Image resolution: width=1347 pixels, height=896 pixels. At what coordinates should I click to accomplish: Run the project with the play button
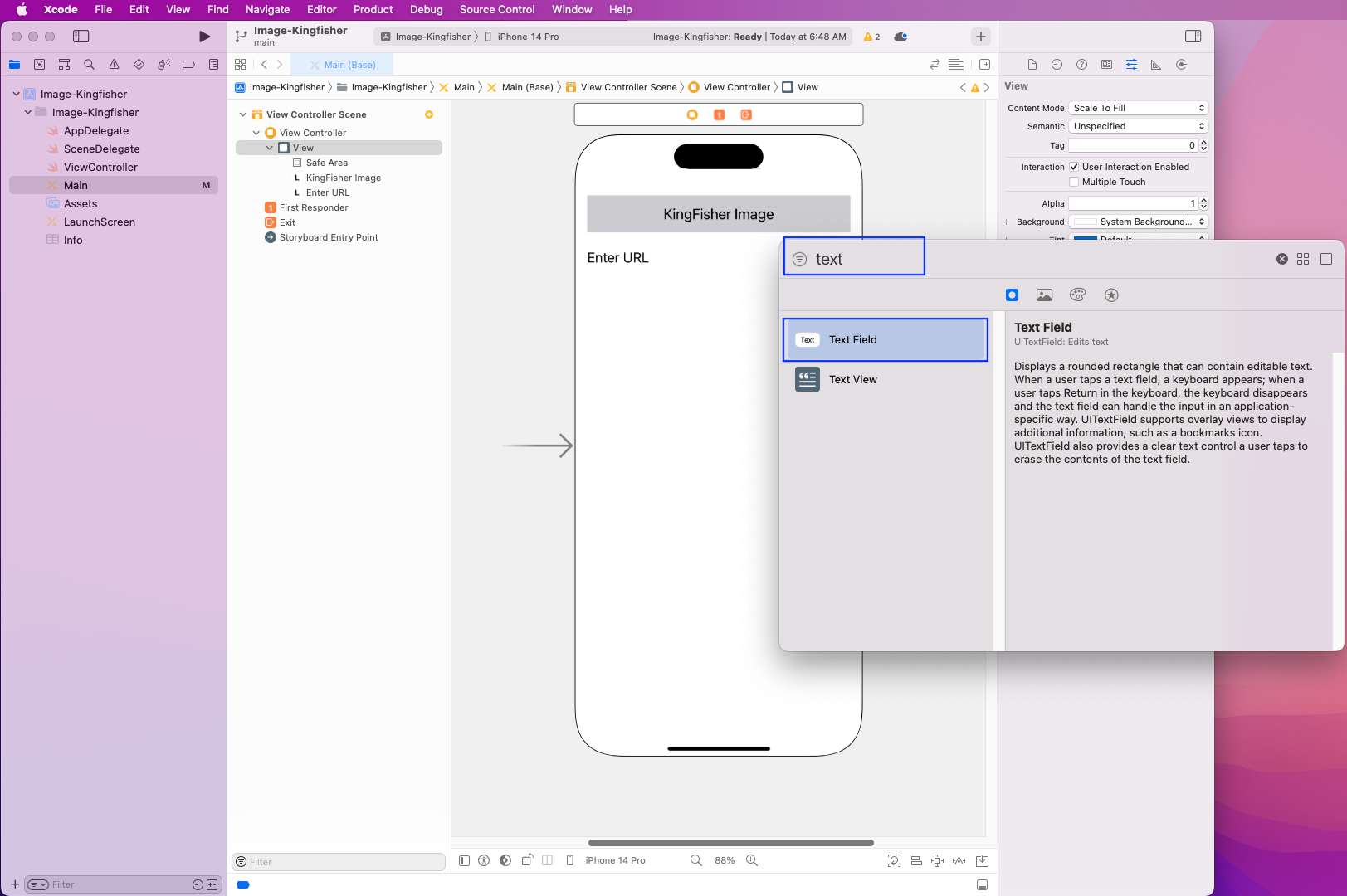tap(204, 37)
